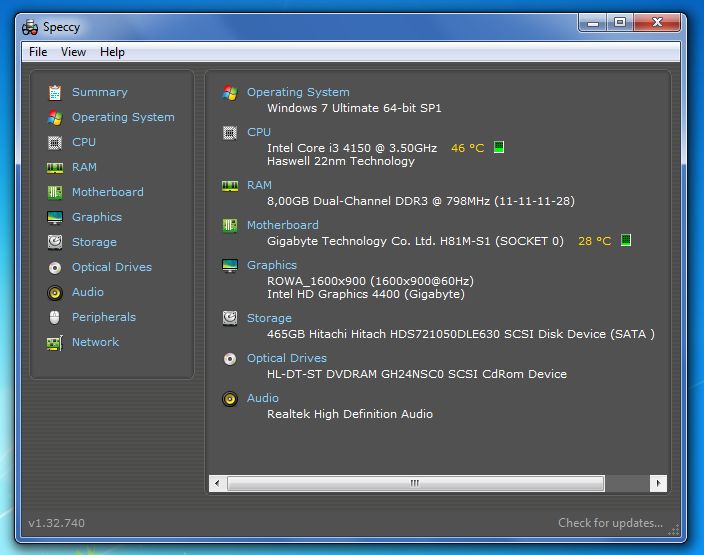Click the motherboard temperature 28 °C value

point(594,241)
